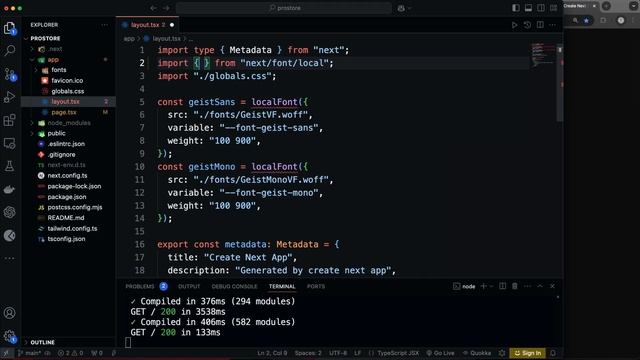Go forward with navigation arrow
The image size is (640, 360).
coord(167,8)
